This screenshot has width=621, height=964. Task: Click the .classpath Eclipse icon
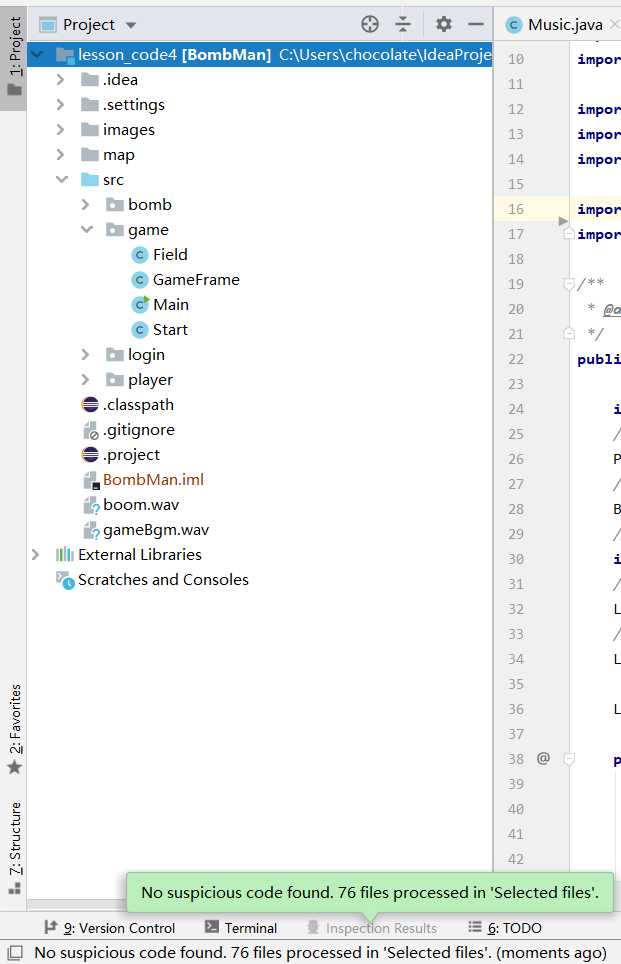pyautogui.click(x=90, y=405)
